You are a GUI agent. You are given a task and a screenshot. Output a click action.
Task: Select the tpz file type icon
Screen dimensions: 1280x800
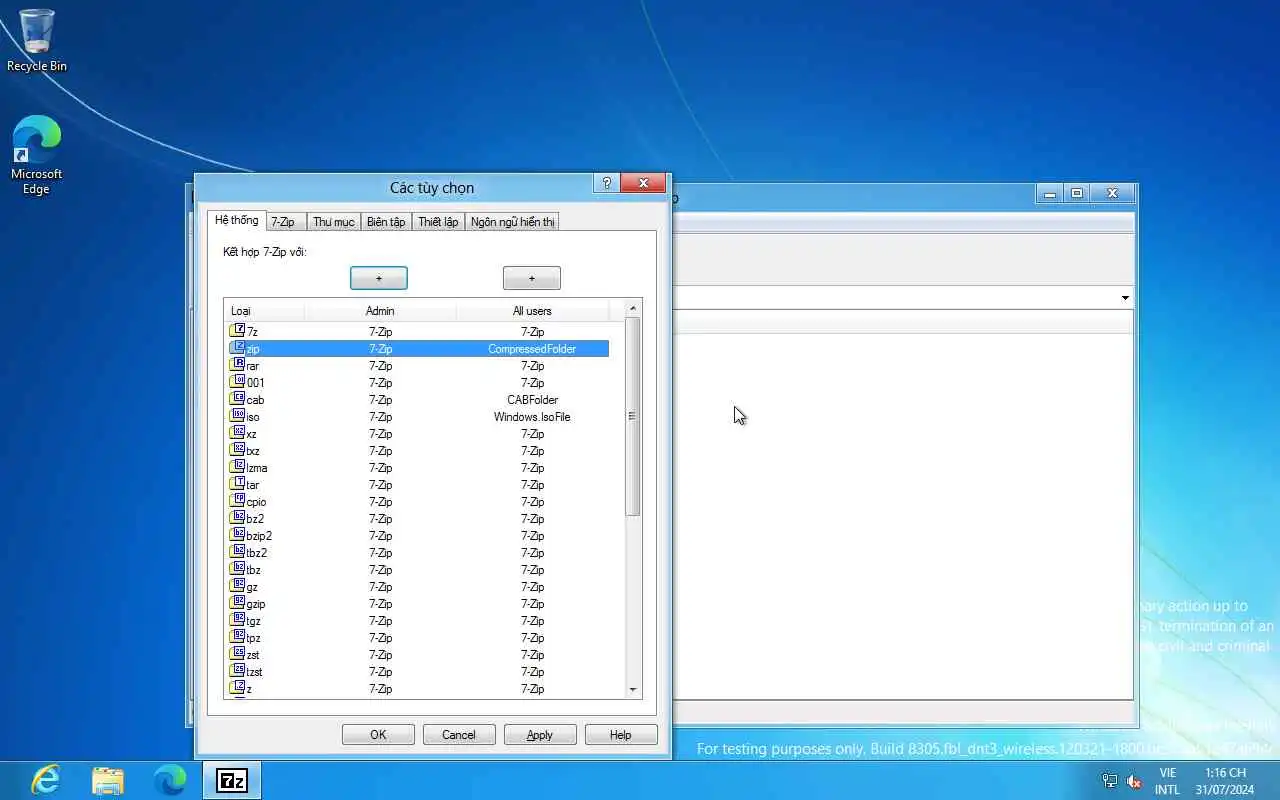coord(238,637)
